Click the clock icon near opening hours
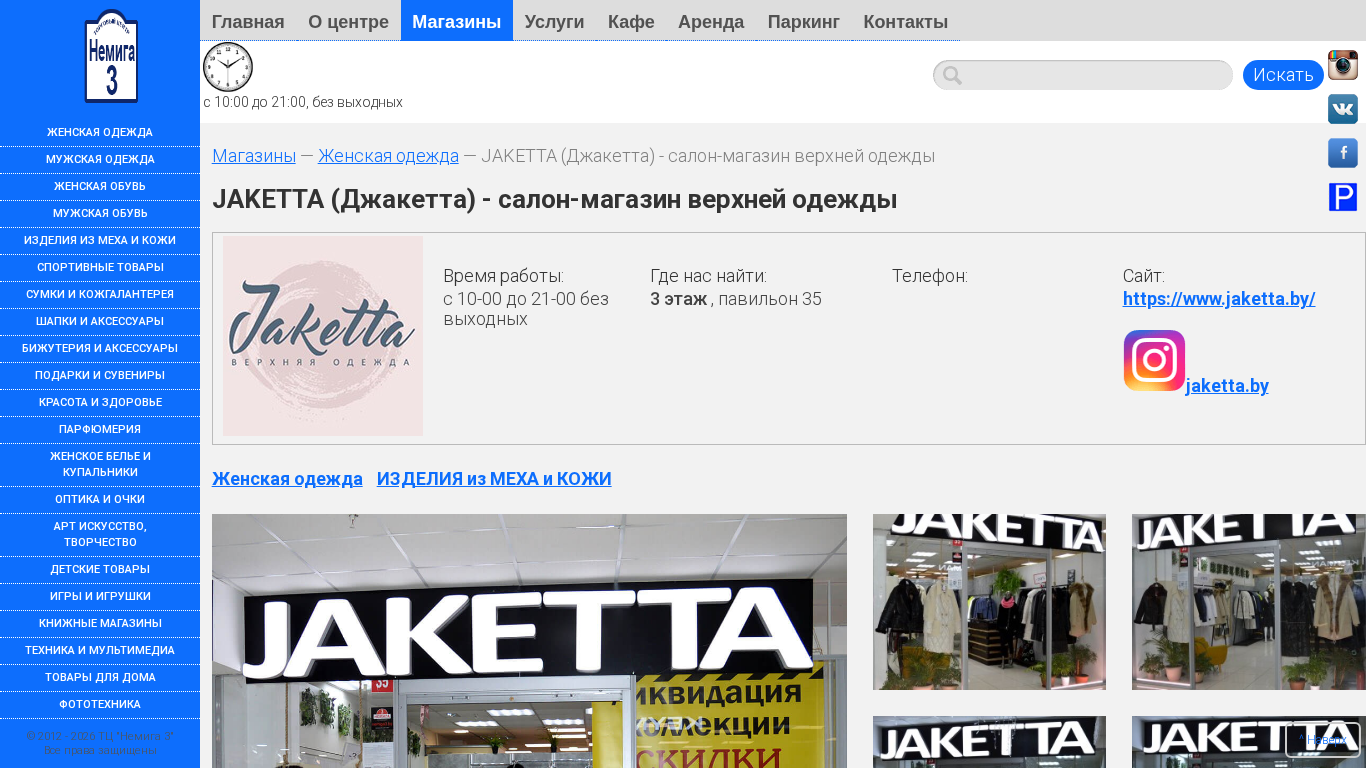This screenshot has width=1366, height=768. (228, 67)
